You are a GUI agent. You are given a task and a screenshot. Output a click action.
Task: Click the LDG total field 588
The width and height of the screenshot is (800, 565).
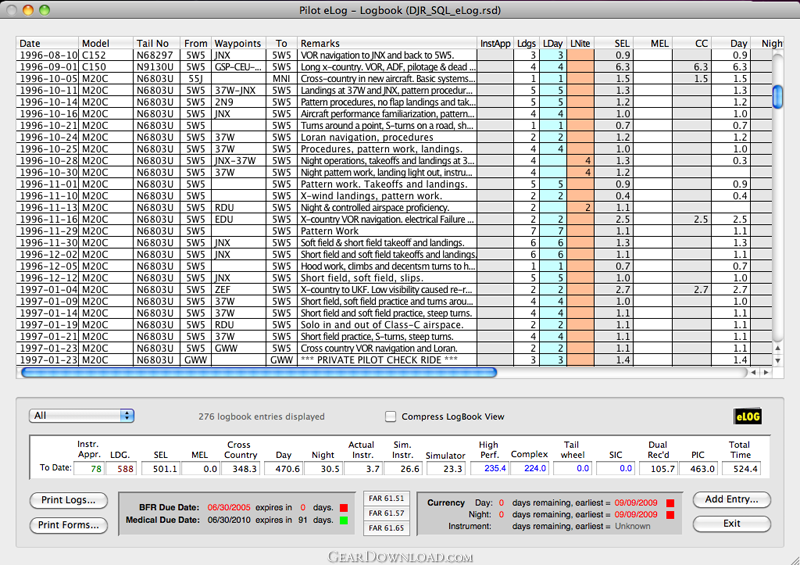point(121,469)
